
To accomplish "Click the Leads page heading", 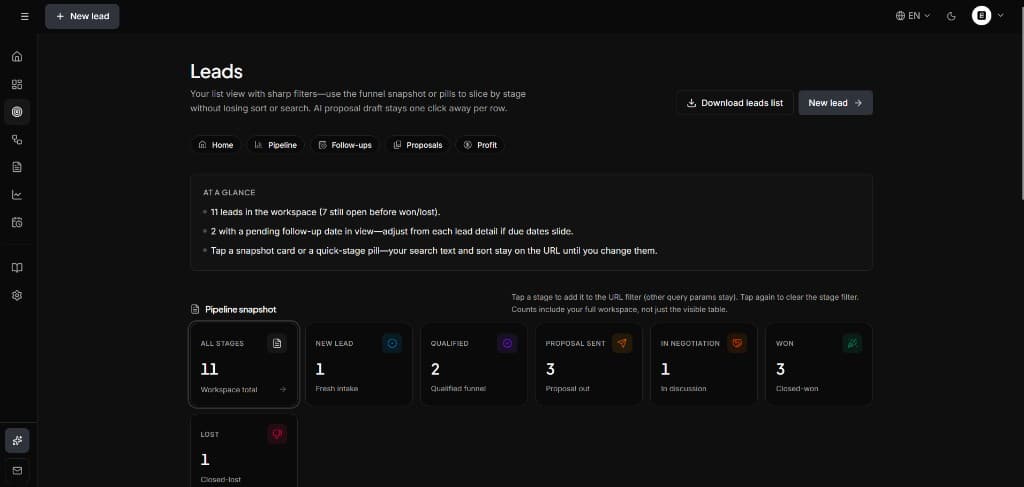I will (x=216, y=71).
